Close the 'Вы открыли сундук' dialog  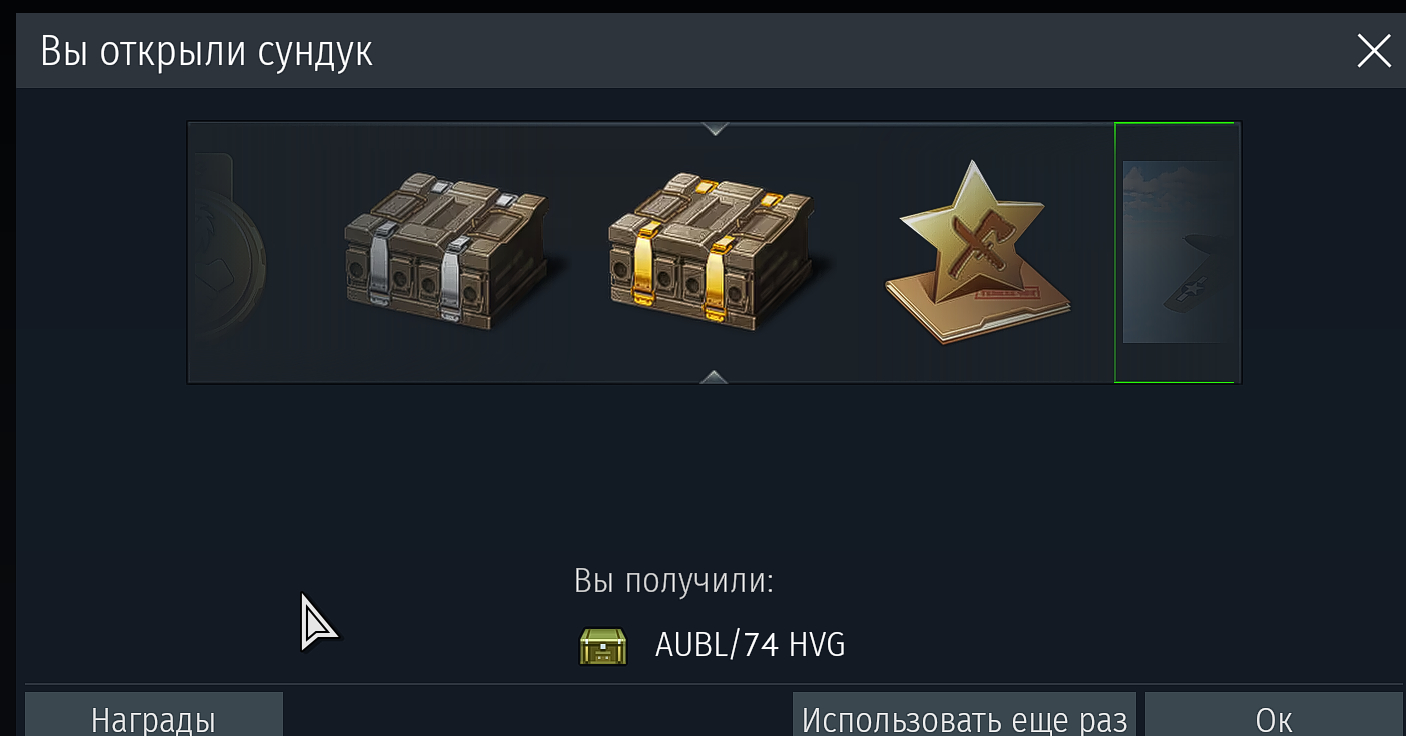1374,51
